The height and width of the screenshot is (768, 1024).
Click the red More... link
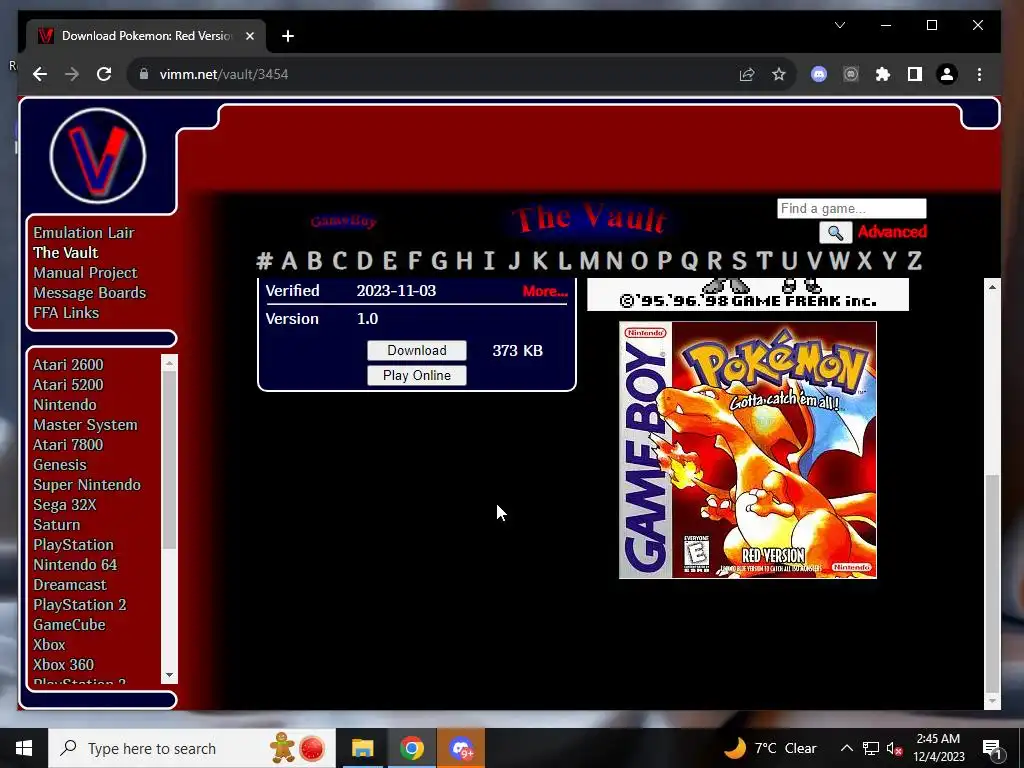coord(545,291)
